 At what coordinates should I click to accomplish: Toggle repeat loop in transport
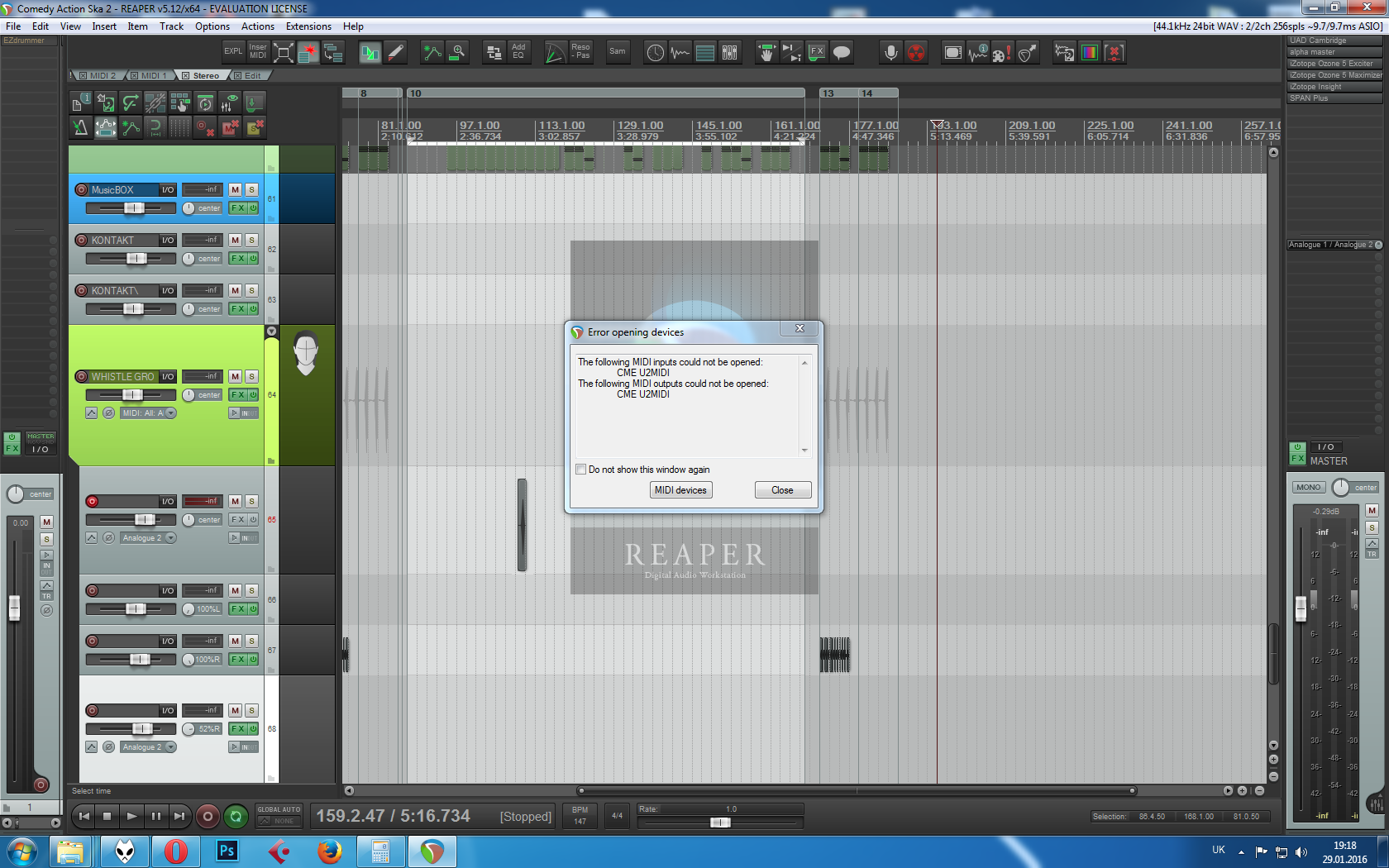tap(236, 817)
